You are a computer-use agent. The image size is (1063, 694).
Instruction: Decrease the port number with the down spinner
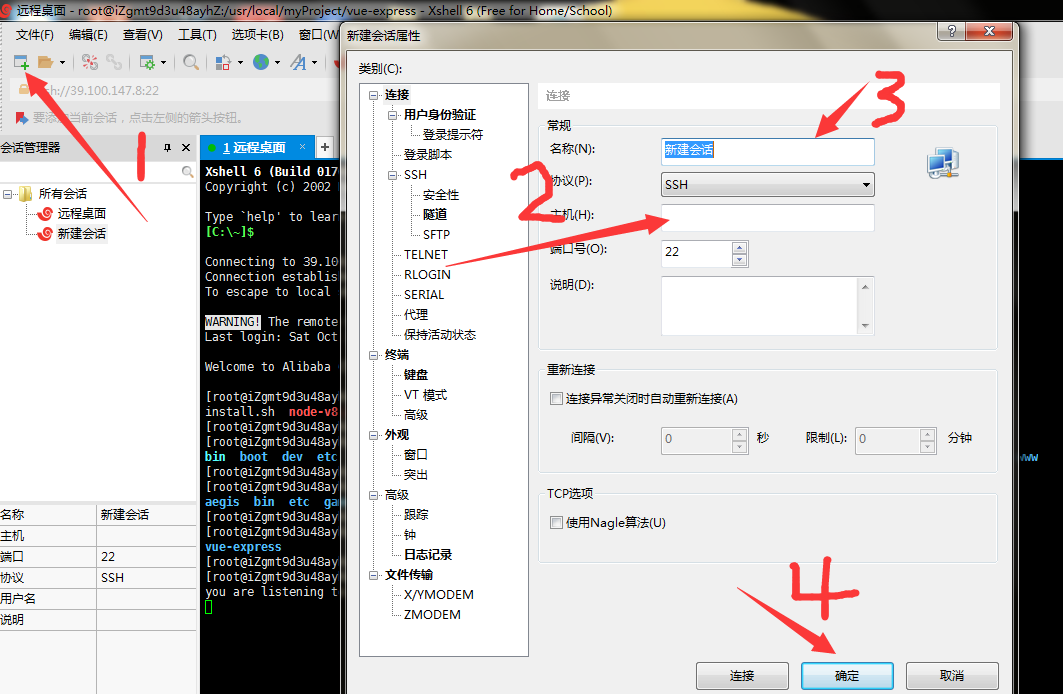pos(740,260)
